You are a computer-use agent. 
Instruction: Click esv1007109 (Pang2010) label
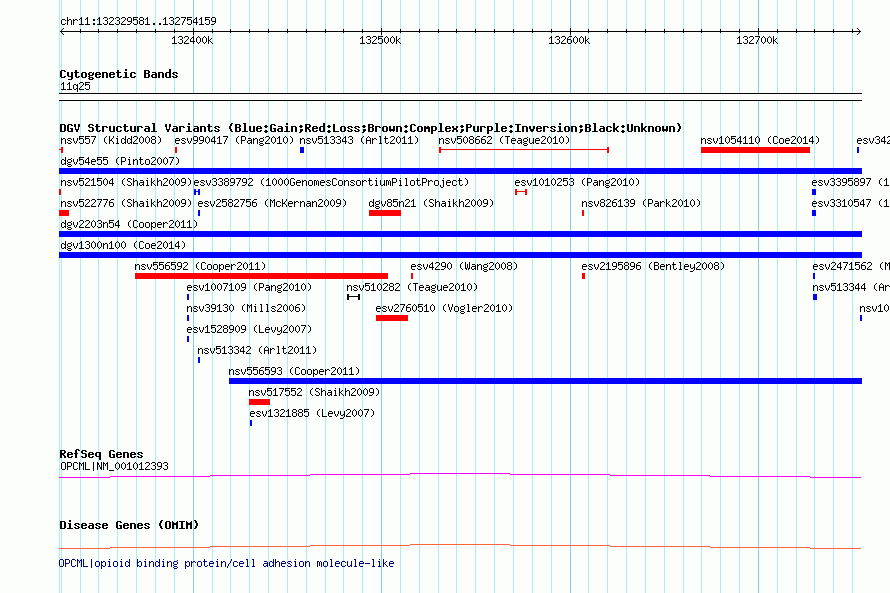pyautogui.click(x=249, y=287)
